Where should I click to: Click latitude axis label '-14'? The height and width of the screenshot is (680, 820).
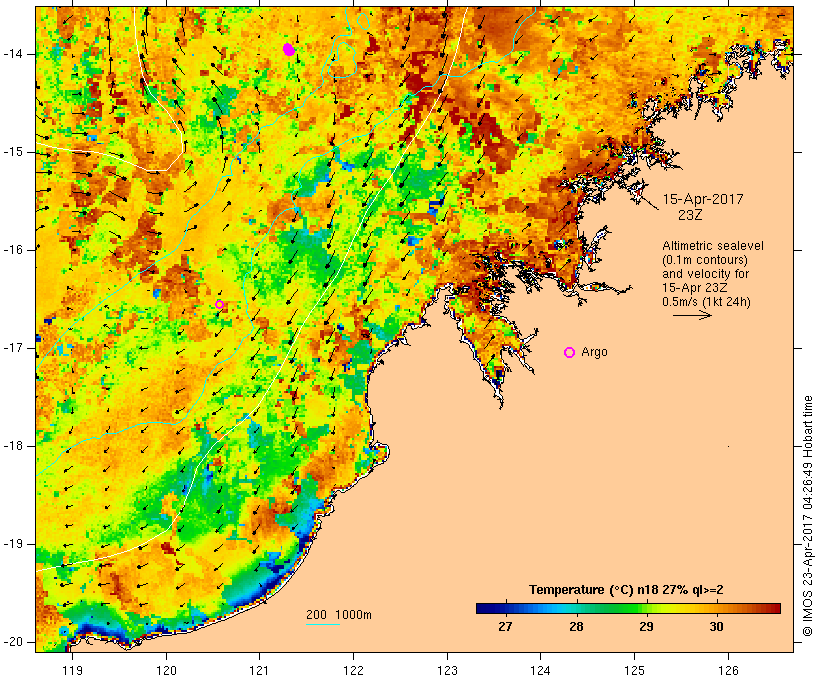[12, 54]
